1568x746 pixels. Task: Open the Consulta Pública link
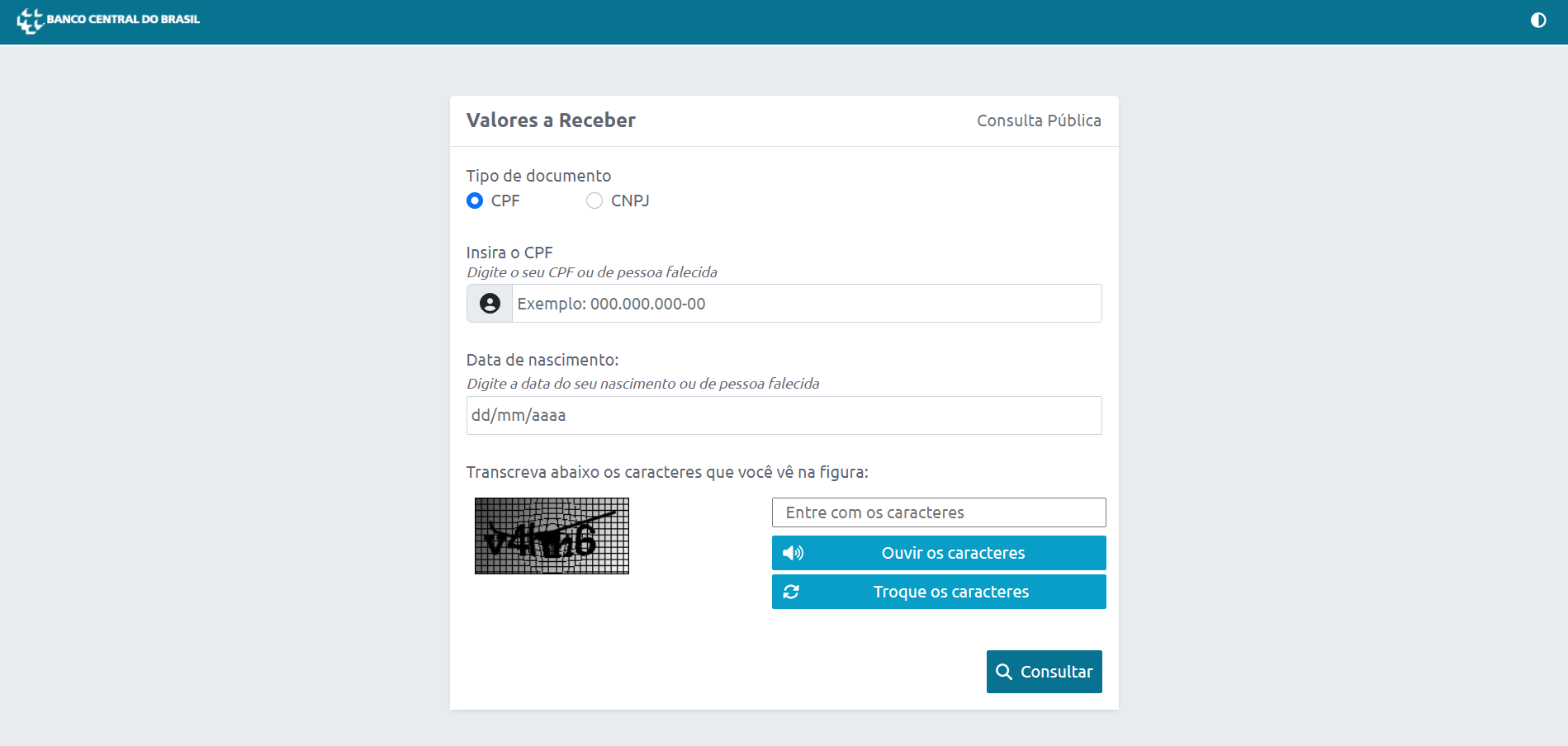1038,120
